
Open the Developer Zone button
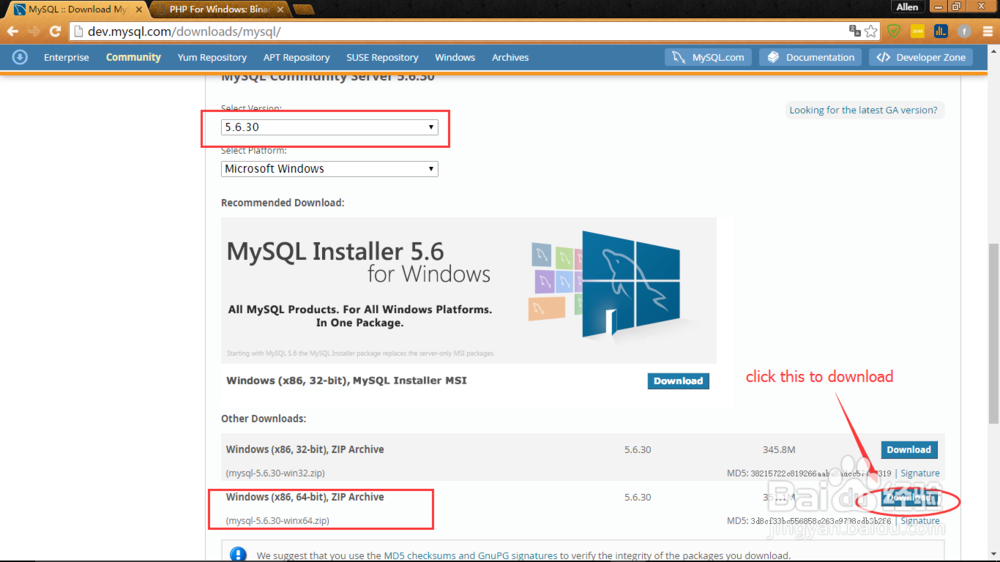[x=921, y=57]
